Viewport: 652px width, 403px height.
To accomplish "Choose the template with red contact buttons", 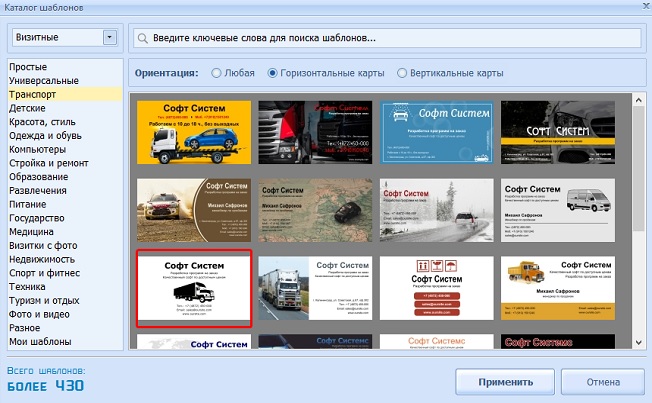I will (437, 288).
